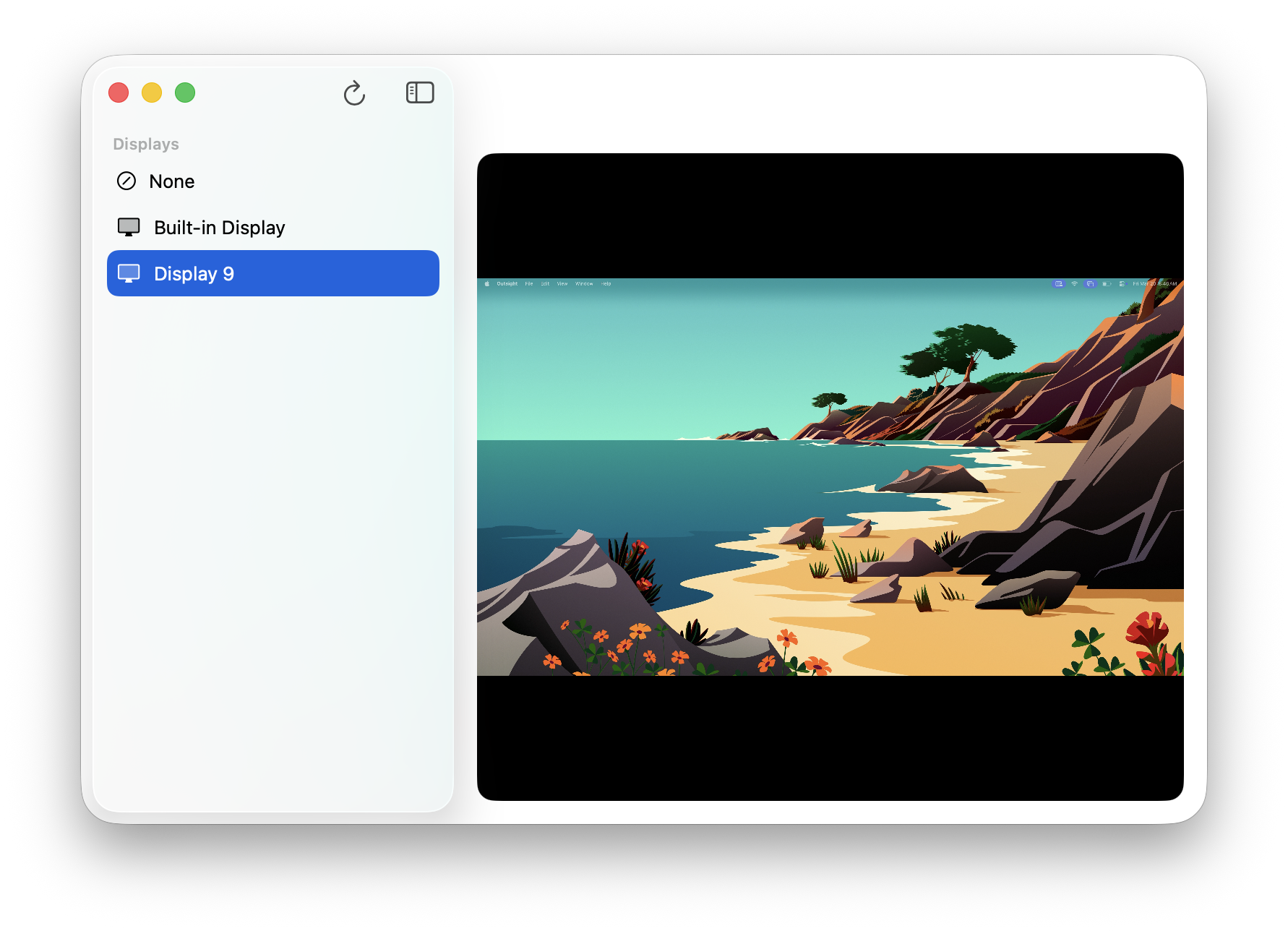Open the Window menu in the mirrored display

[x=585, y=284]
